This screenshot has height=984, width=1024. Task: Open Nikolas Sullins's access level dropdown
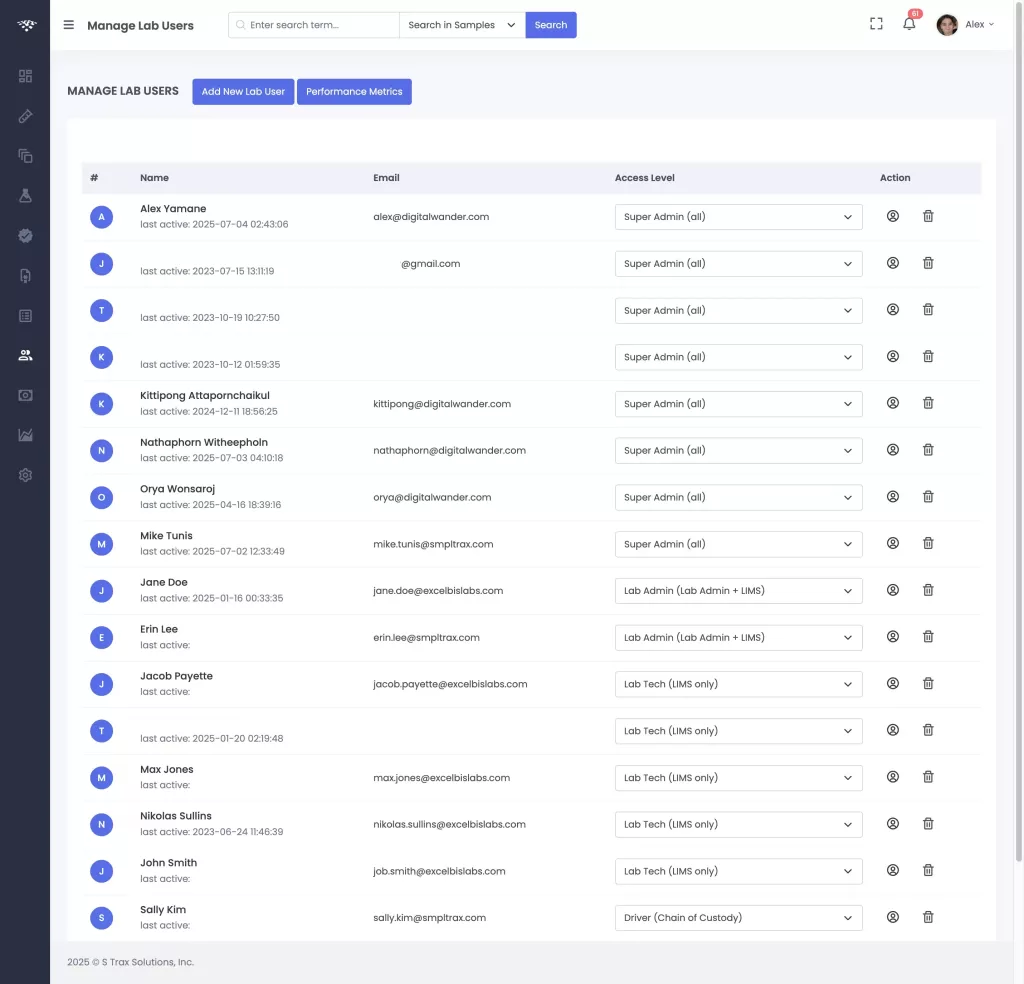(738, 825)
